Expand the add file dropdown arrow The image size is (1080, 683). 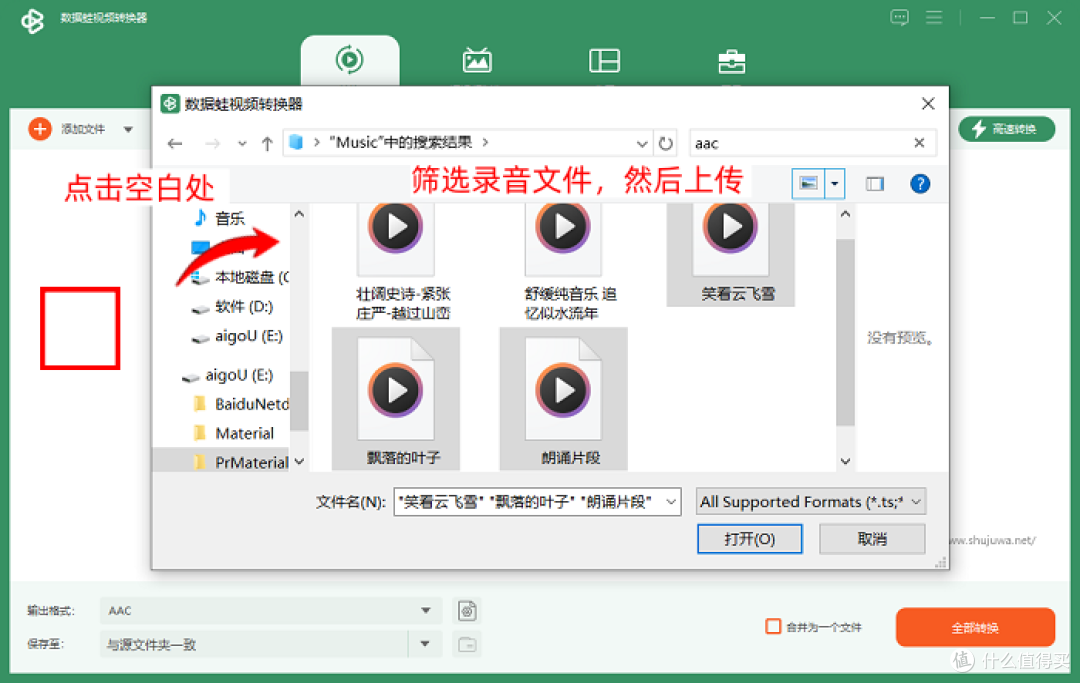click(x=128, y=129)
